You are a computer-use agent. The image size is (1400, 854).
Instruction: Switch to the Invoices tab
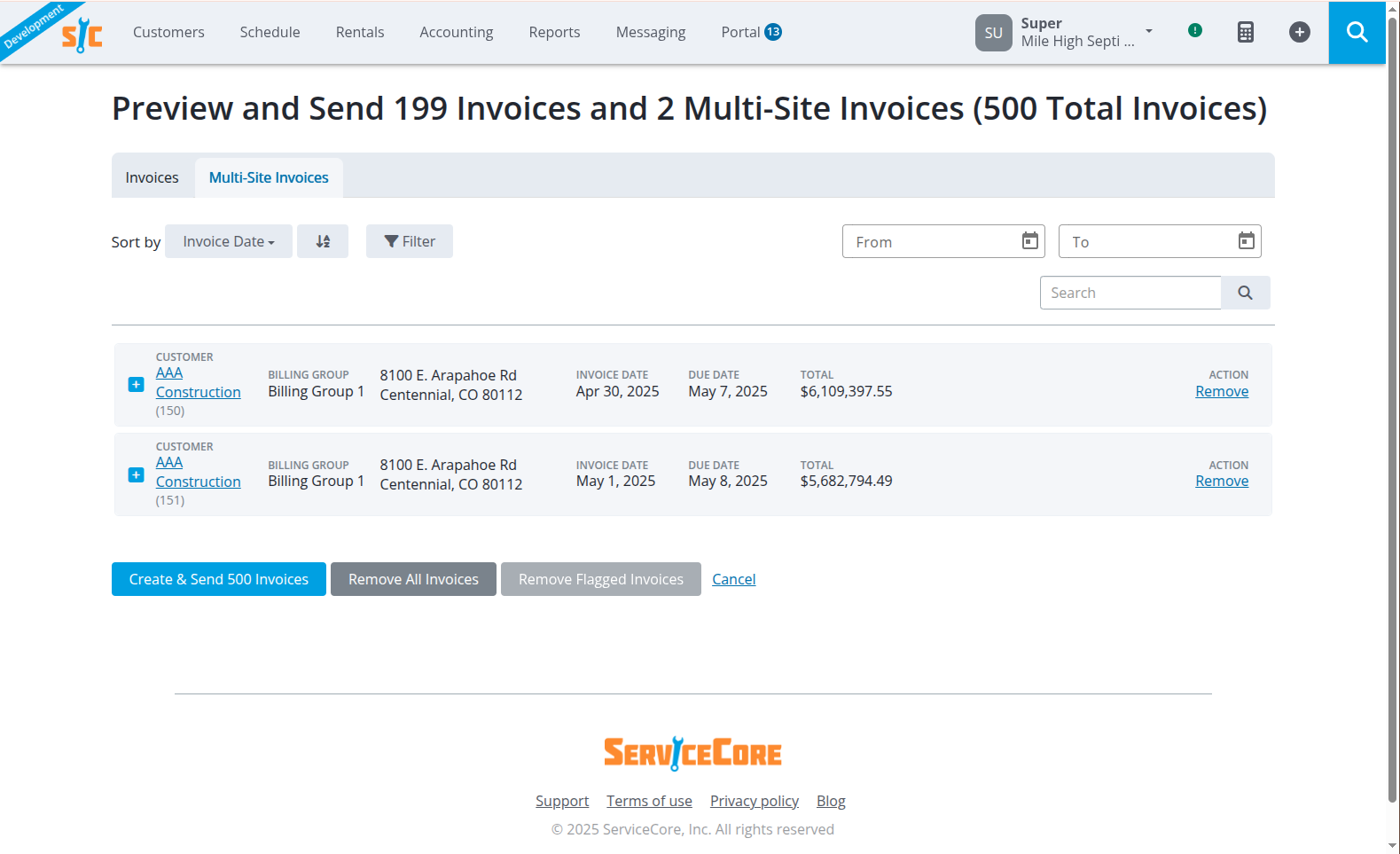[152, 177]
